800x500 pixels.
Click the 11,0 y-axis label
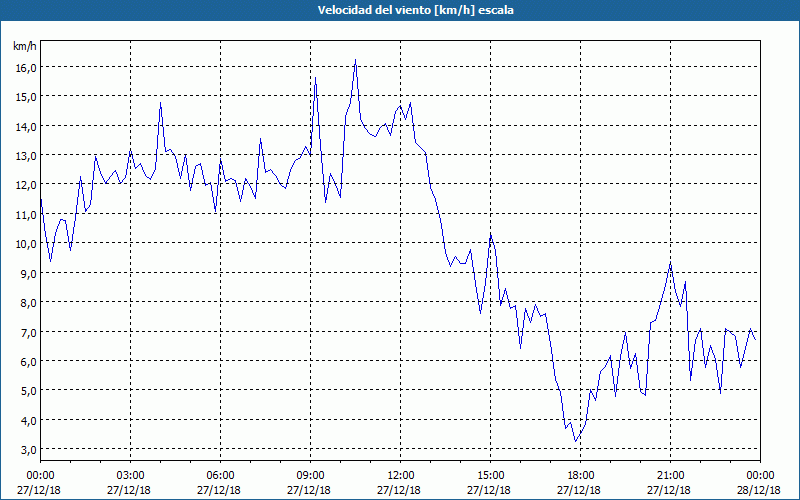click(x=24, y=214)
